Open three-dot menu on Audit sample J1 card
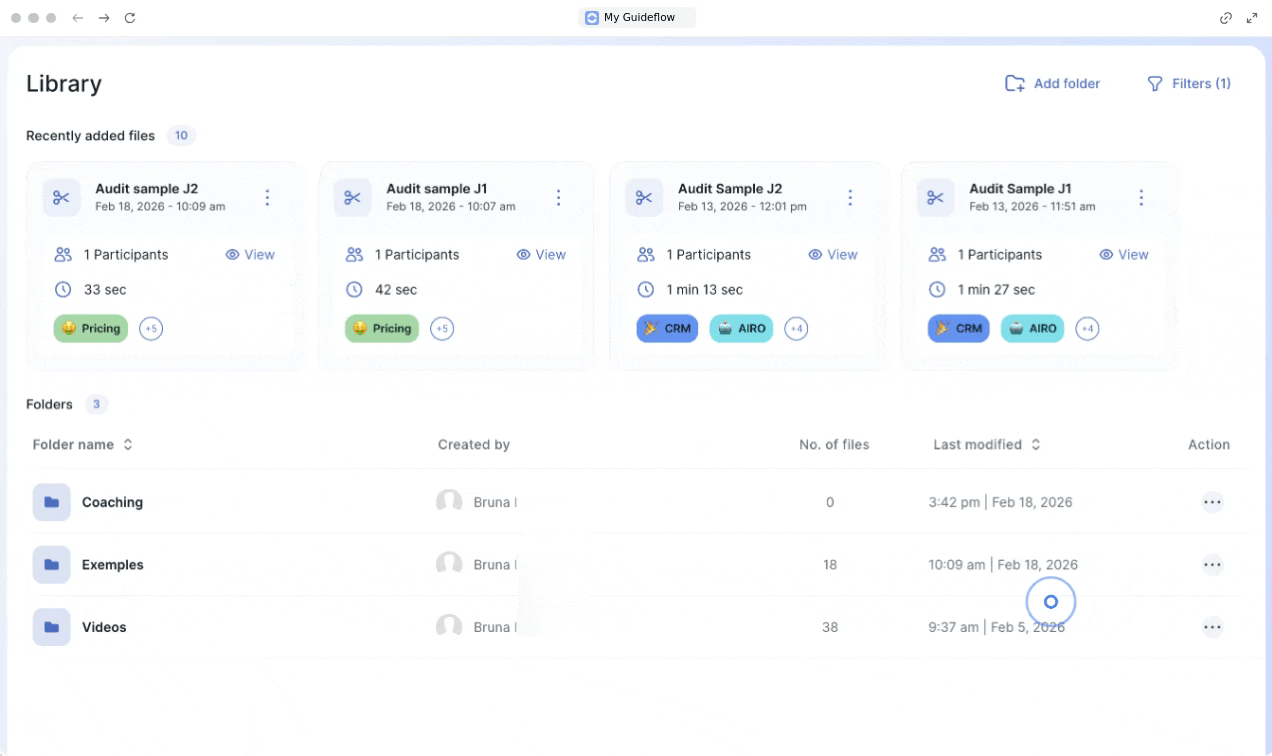 [559, 198]
